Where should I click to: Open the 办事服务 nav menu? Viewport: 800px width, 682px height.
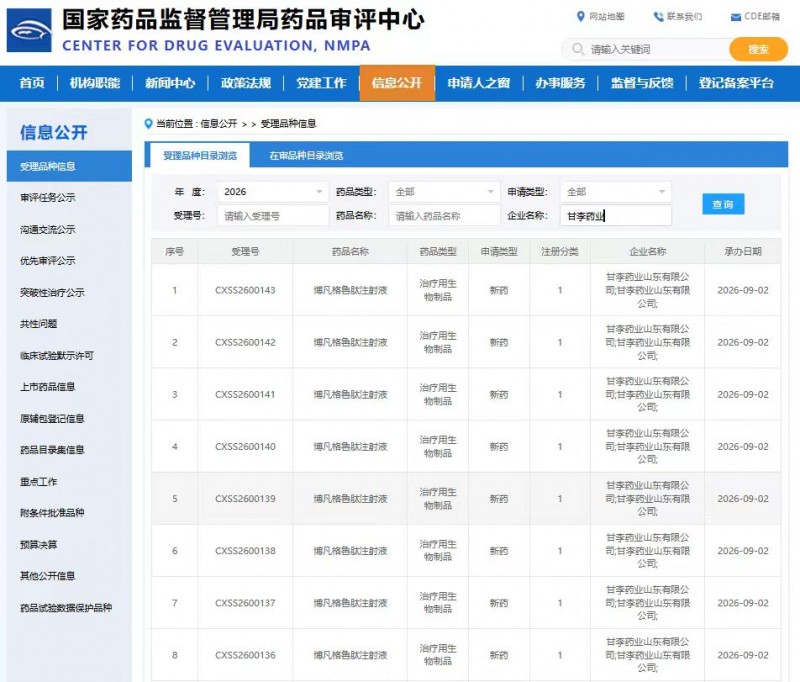coord(560,83)
